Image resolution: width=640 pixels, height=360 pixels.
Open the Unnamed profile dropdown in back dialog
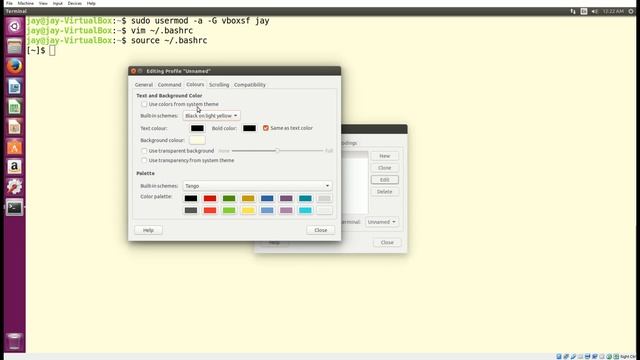pos(382,222)
